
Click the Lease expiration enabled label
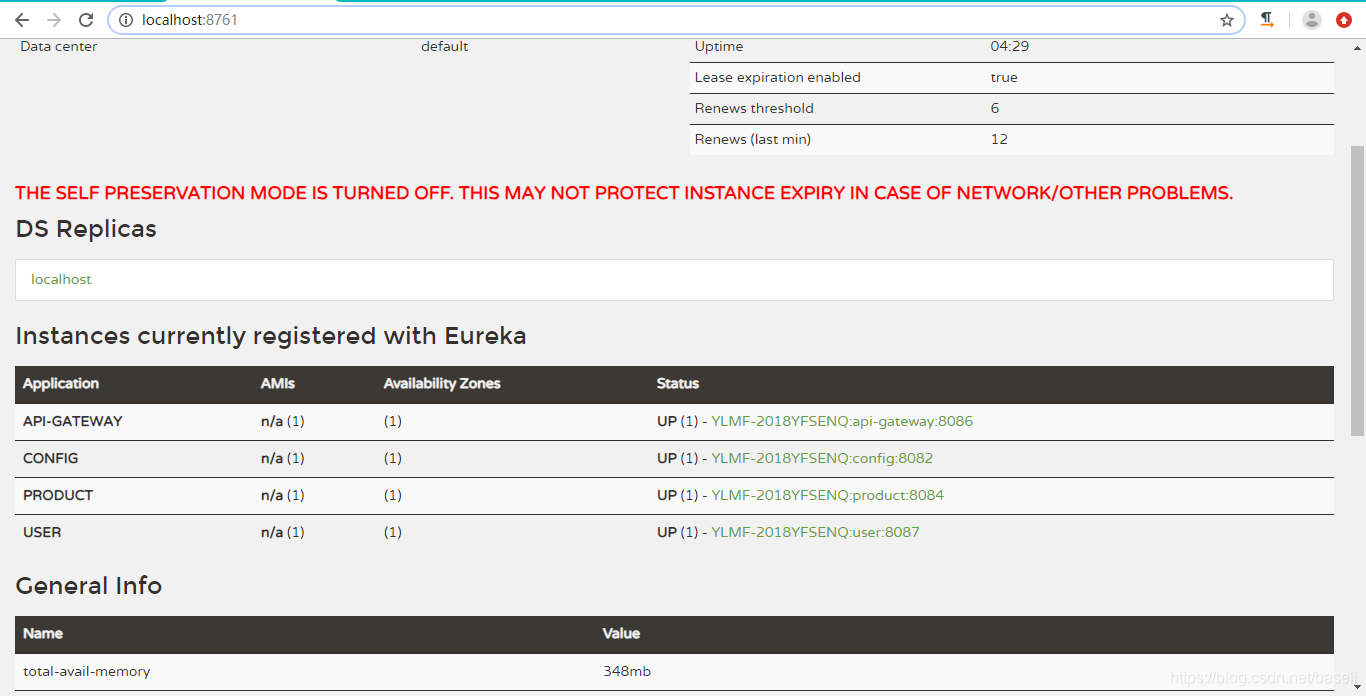click(777, 77)
